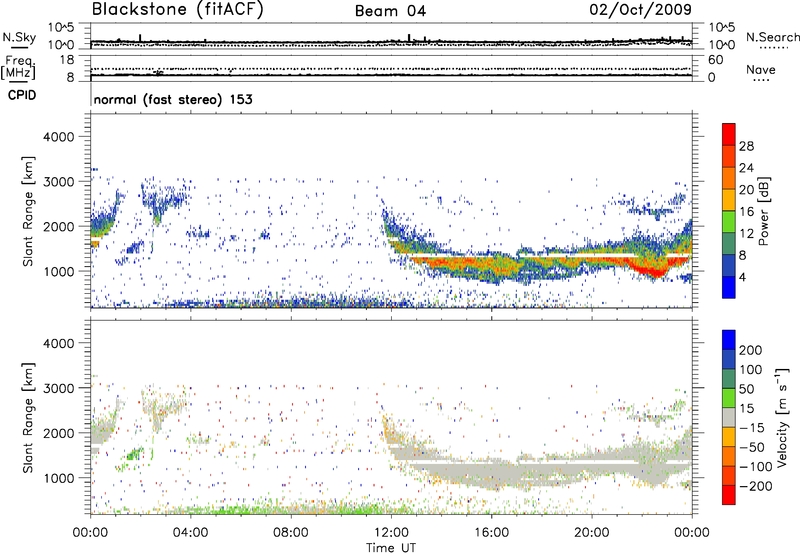The width and height of the screenshot is (800, 554).
Task: Click the "200" tick on the velocity colorbar
Action: 751,350
